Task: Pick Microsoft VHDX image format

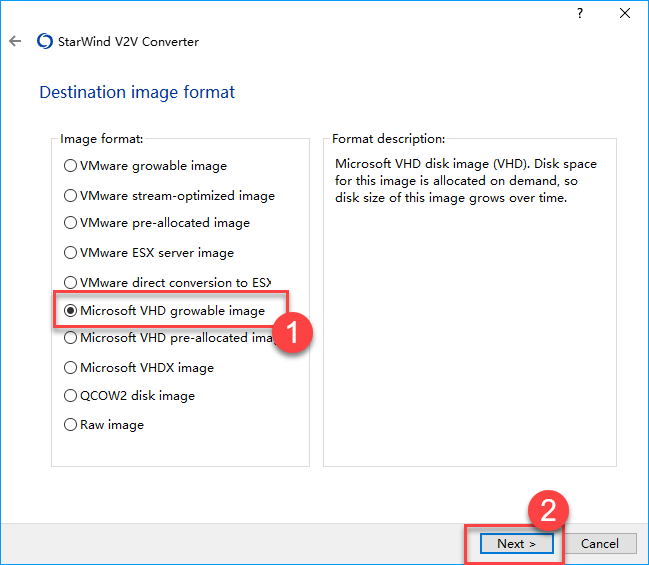Action: point(139,368)
